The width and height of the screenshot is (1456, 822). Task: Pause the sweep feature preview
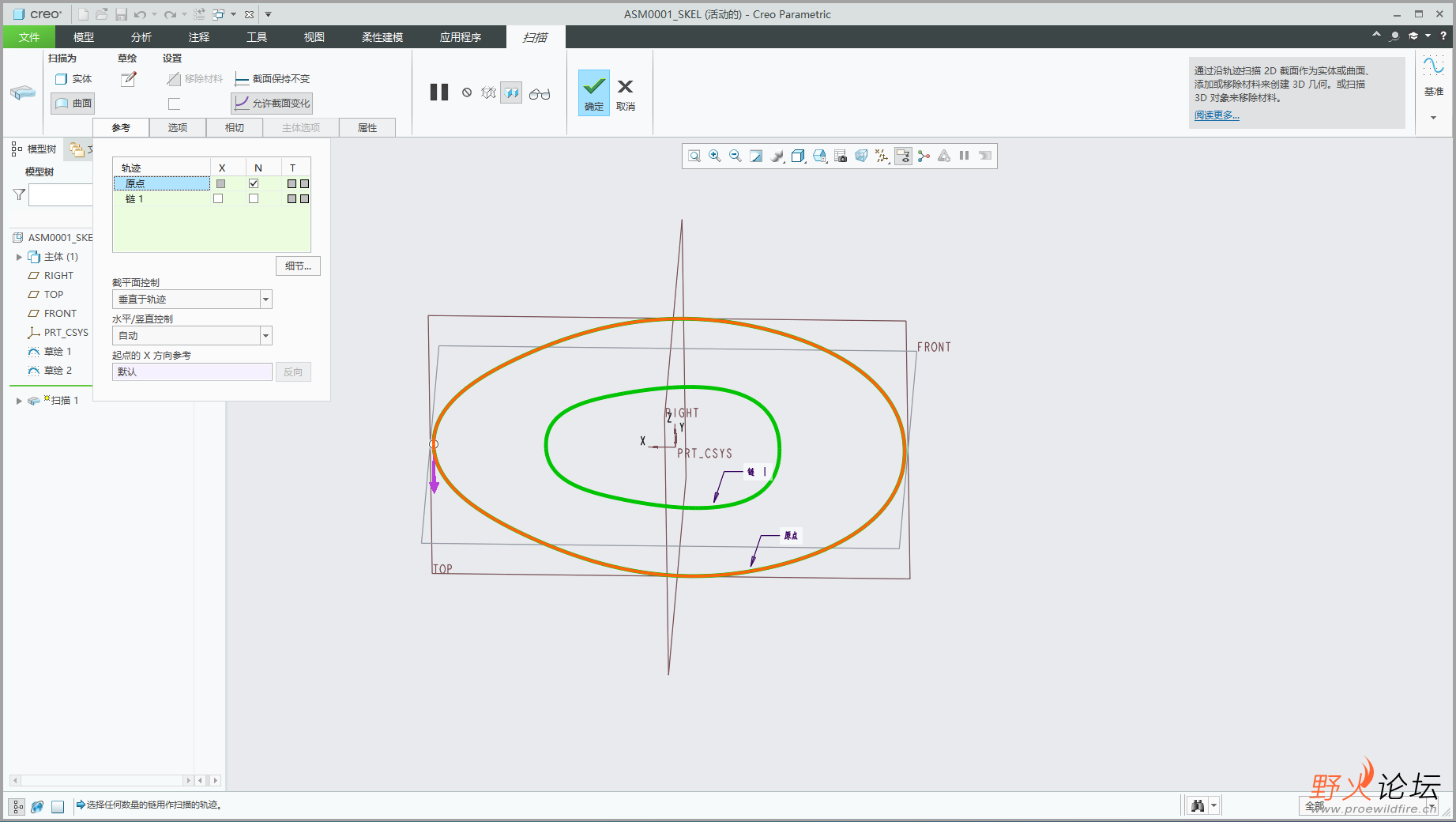pos(439,92)
